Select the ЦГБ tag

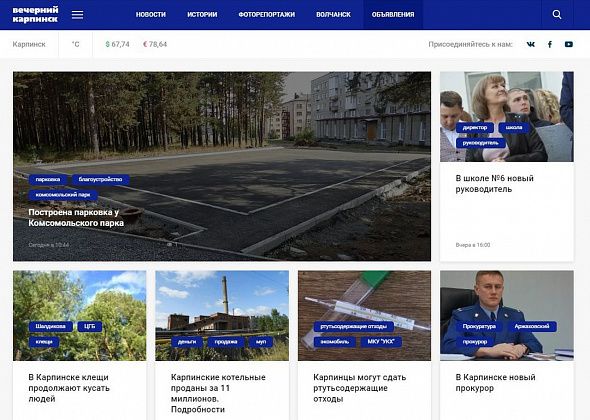(90, 326)
